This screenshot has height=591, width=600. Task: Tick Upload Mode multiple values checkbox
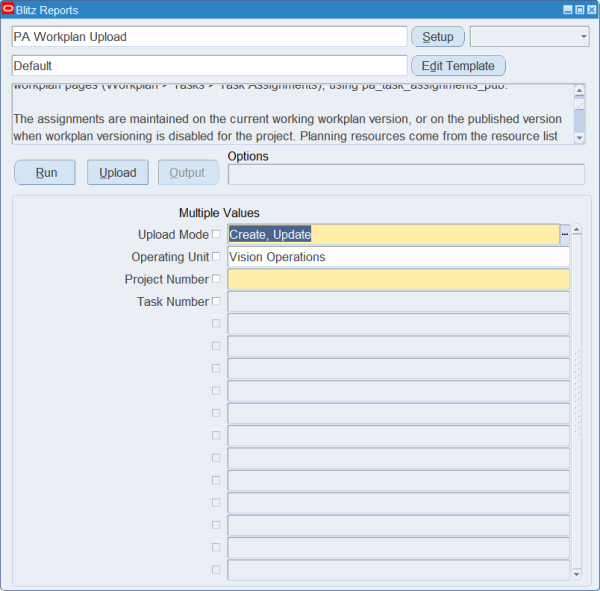(216, 234)
